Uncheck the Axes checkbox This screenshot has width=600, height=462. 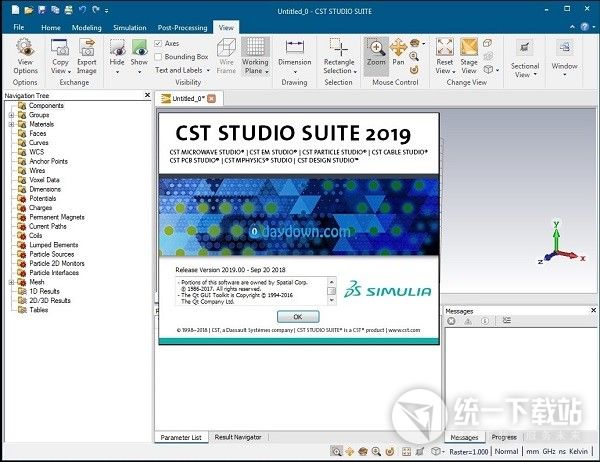(x=158, y=44)
